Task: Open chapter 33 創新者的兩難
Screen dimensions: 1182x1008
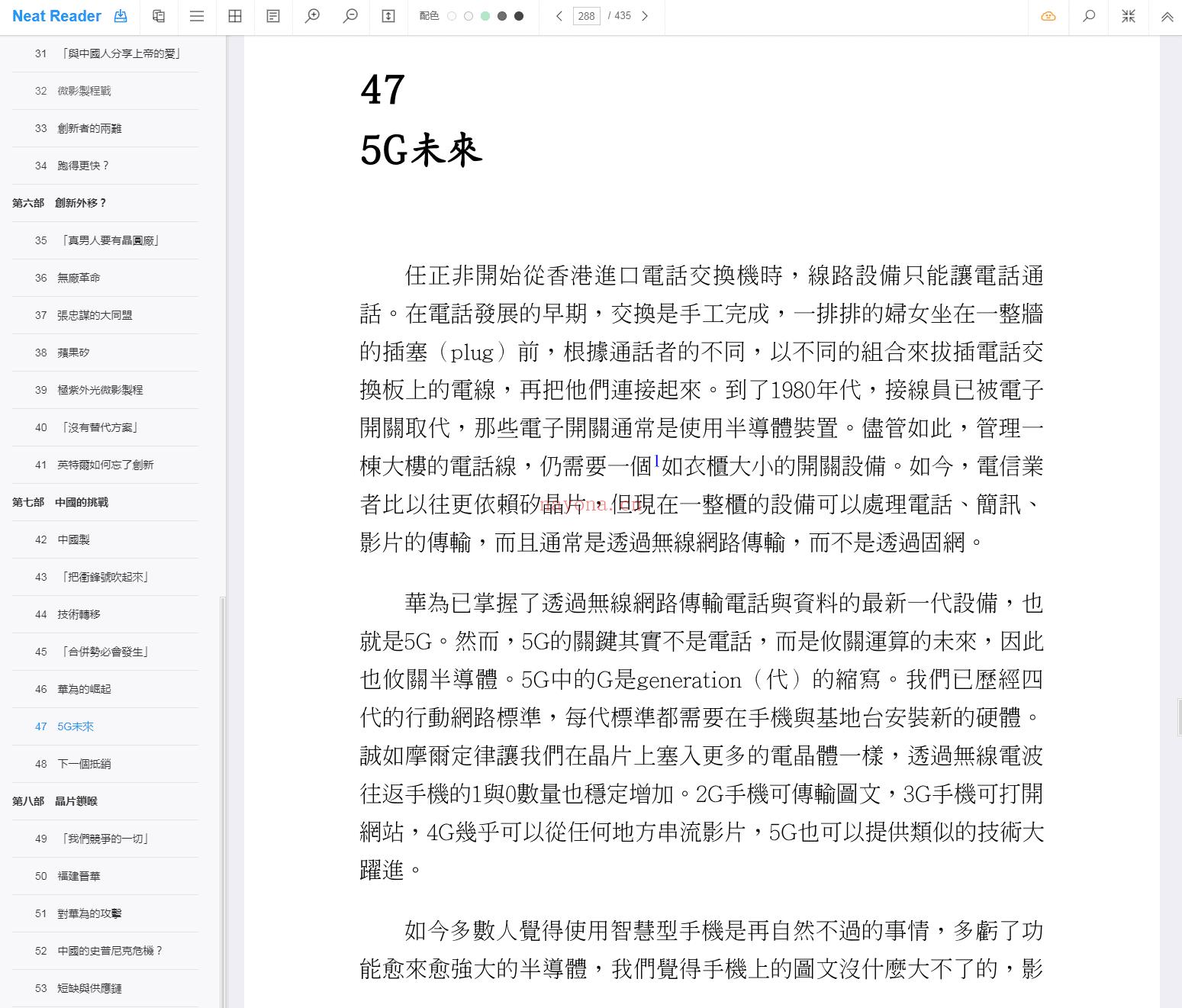Action: [105, 128]
